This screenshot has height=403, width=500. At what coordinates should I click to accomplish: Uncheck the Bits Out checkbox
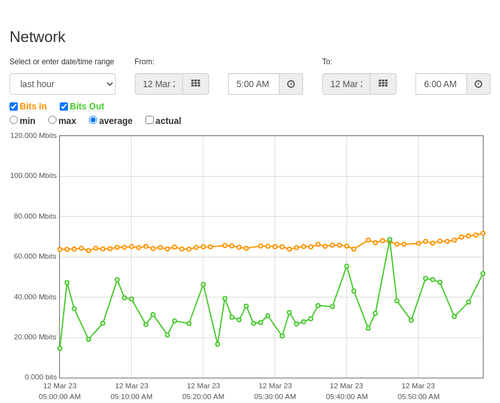click(64, 106)
